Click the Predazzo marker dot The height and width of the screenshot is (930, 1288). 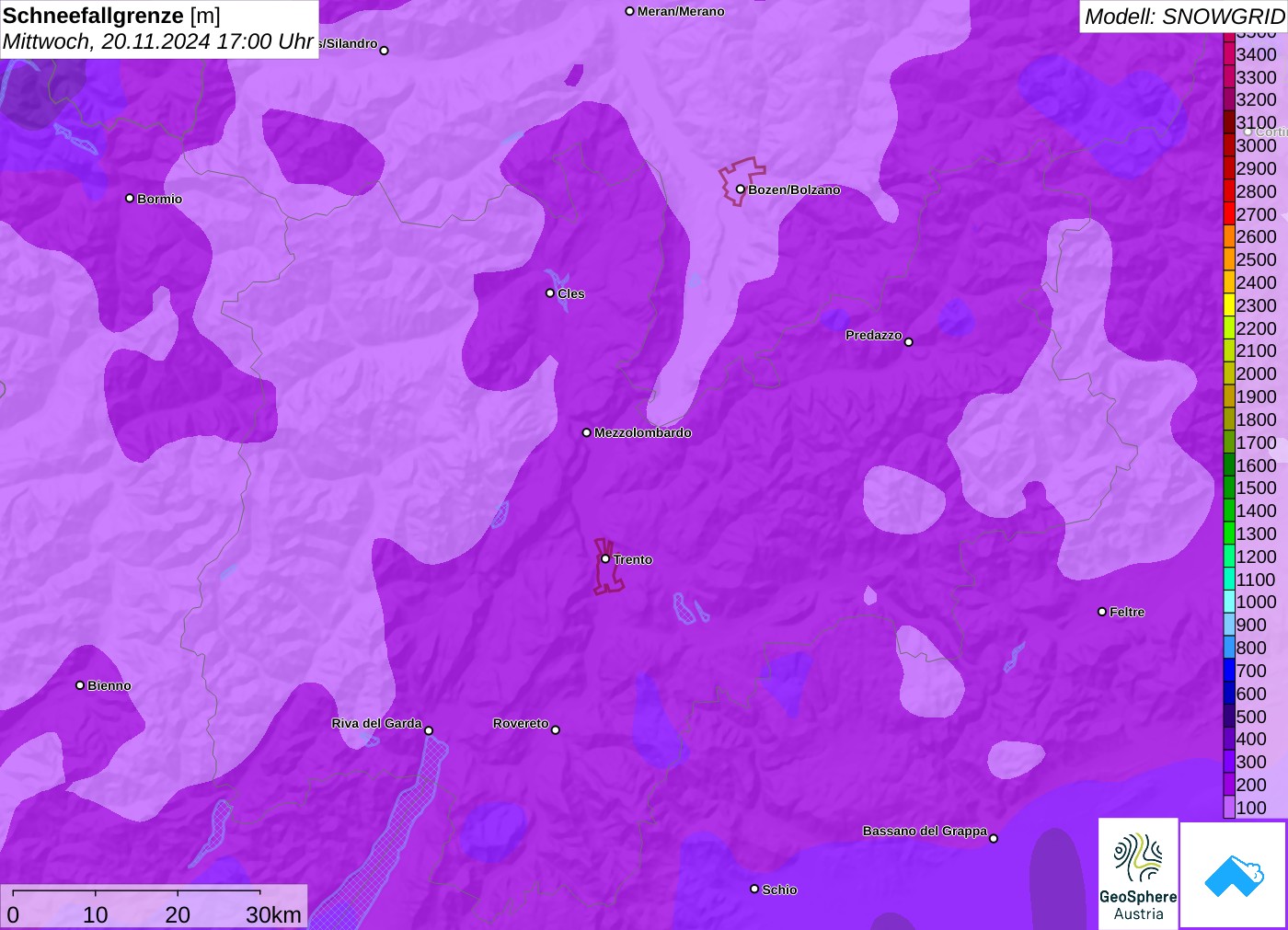click(x=909, y=342)
